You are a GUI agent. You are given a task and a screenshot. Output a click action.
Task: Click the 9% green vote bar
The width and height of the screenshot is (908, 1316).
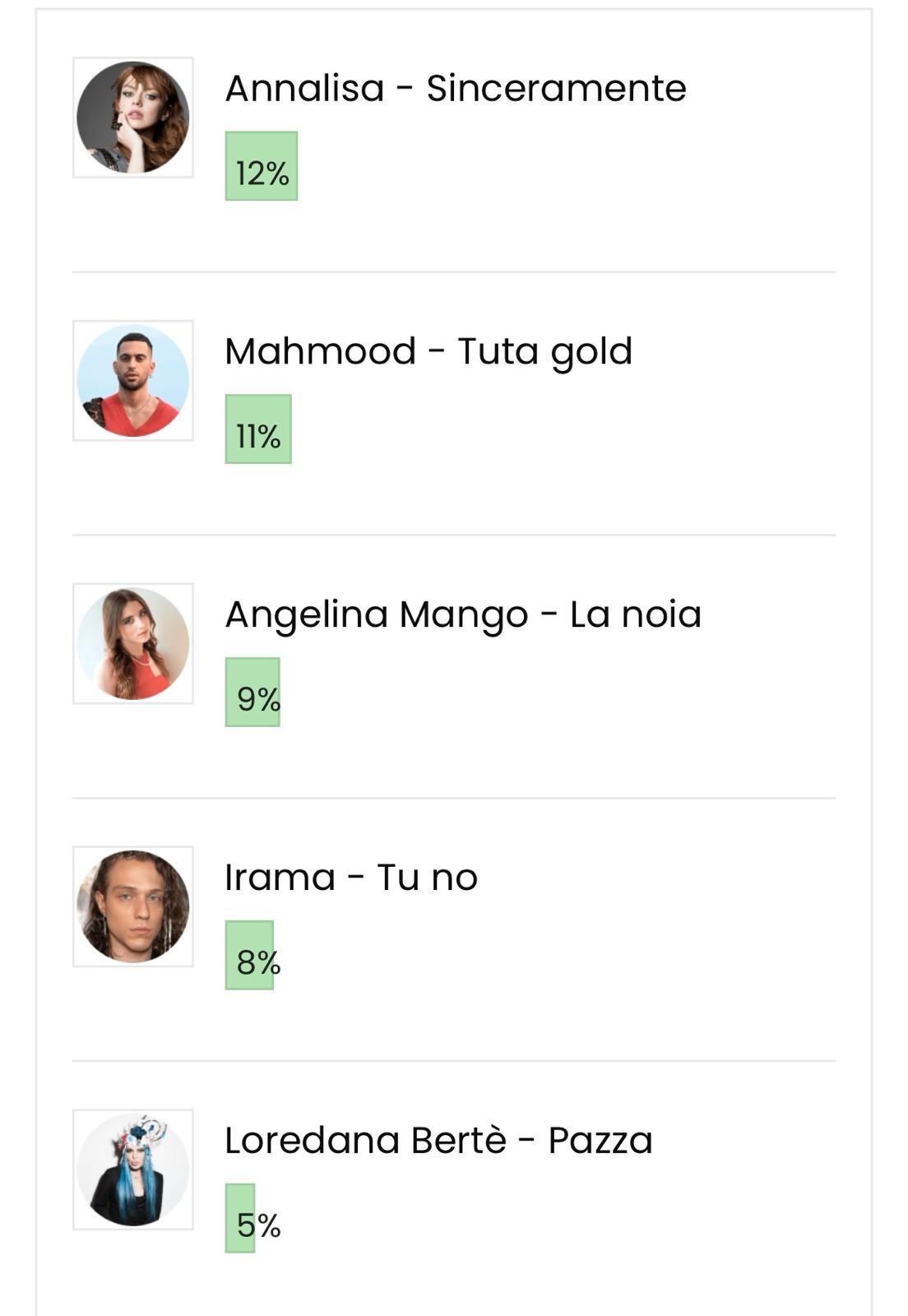[252, 693]
